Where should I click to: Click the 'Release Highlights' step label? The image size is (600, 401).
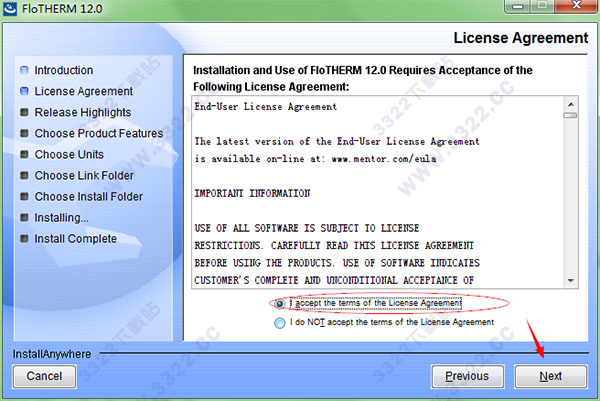tap(83, 112)
